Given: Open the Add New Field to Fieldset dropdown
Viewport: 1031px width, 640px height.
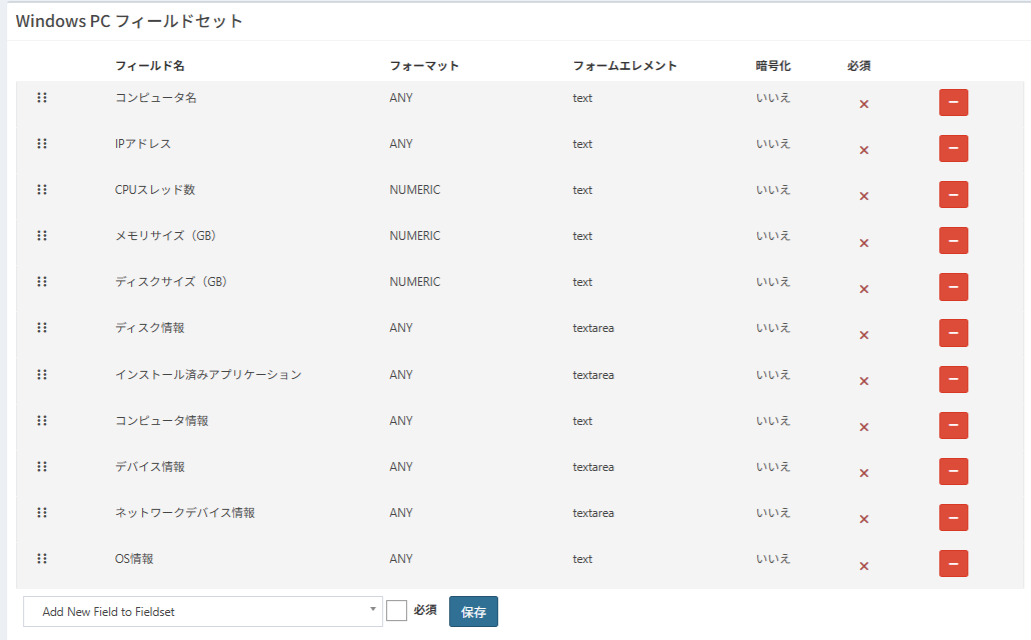Looking at the screenshot, I should [x=203, y=612].
